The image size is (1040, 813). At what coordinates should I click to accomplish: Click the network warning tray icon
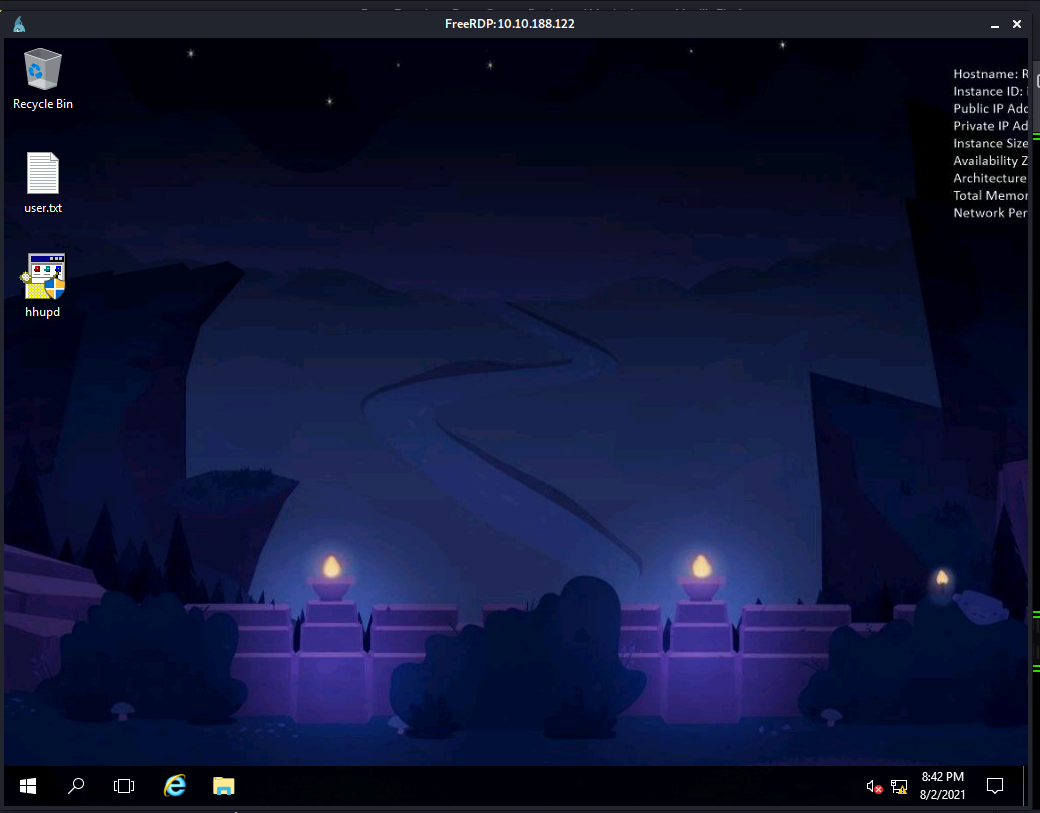pyautogui.click(x=898, y=787)
